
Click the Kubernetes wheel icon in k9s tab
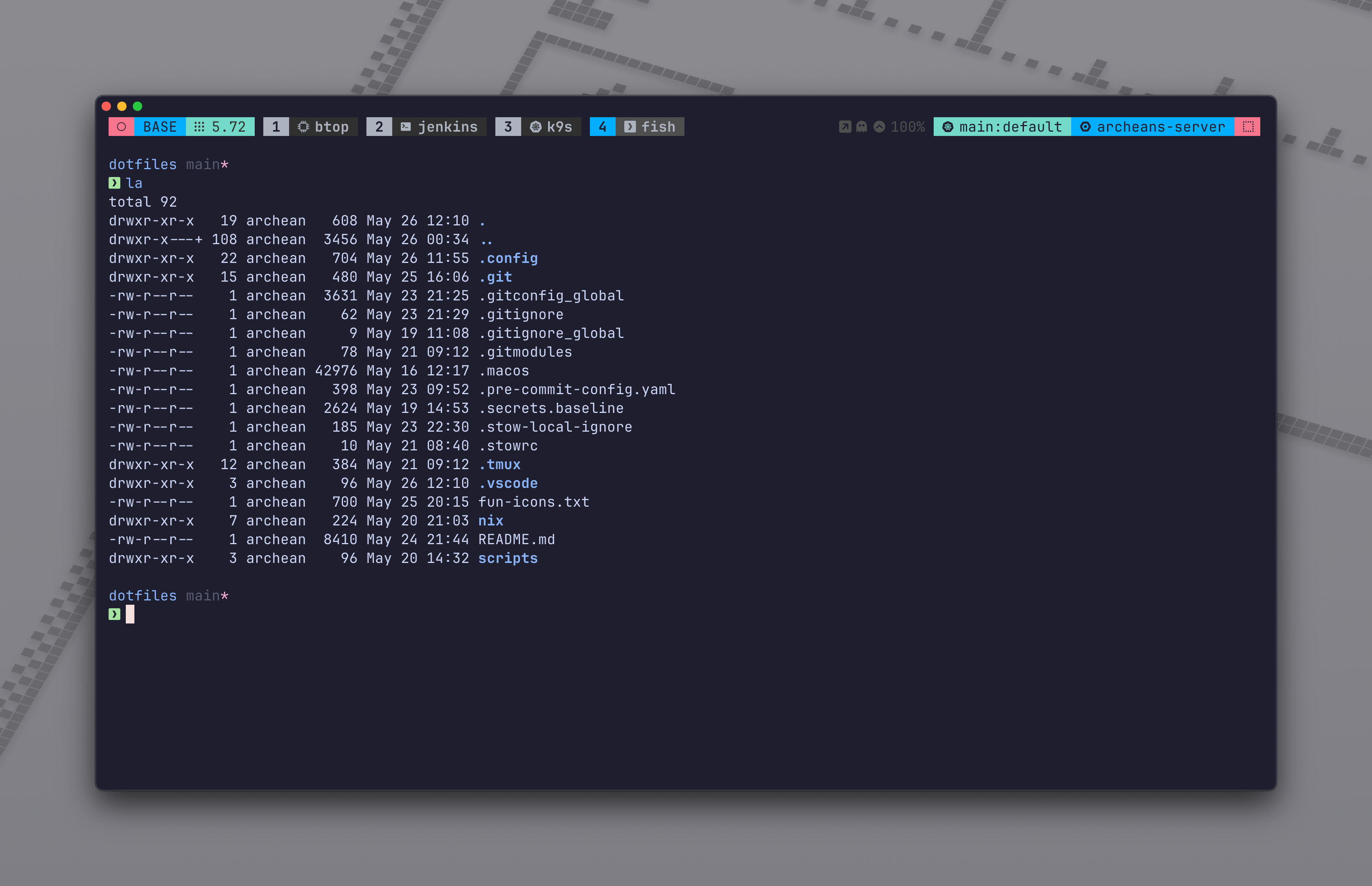pos(535,127)
